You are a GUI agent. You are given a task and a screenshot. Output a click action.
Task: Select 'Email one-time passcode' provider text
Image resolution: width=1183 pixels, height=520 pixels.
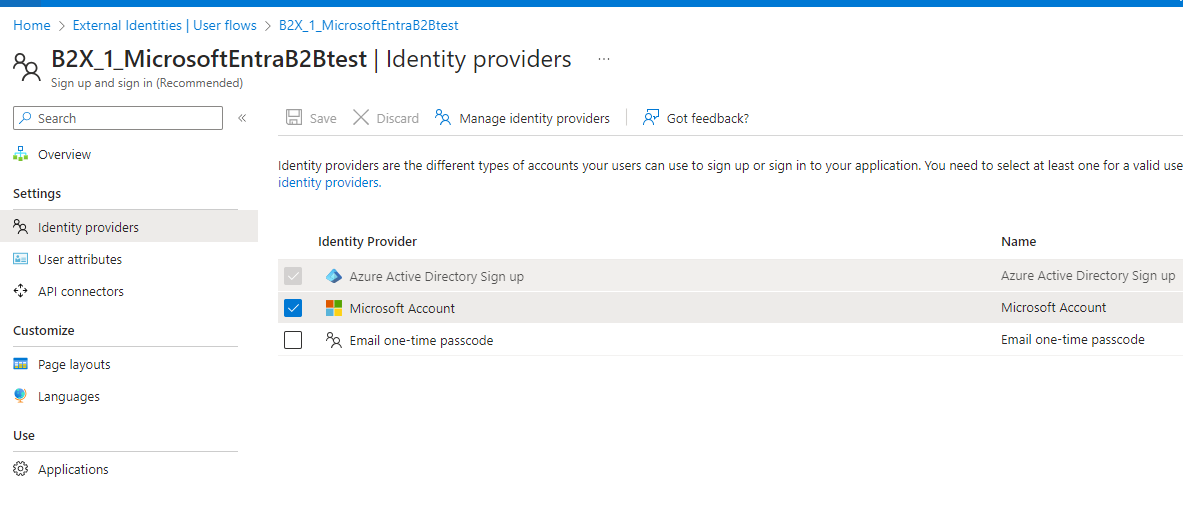[x=421, y=340]
